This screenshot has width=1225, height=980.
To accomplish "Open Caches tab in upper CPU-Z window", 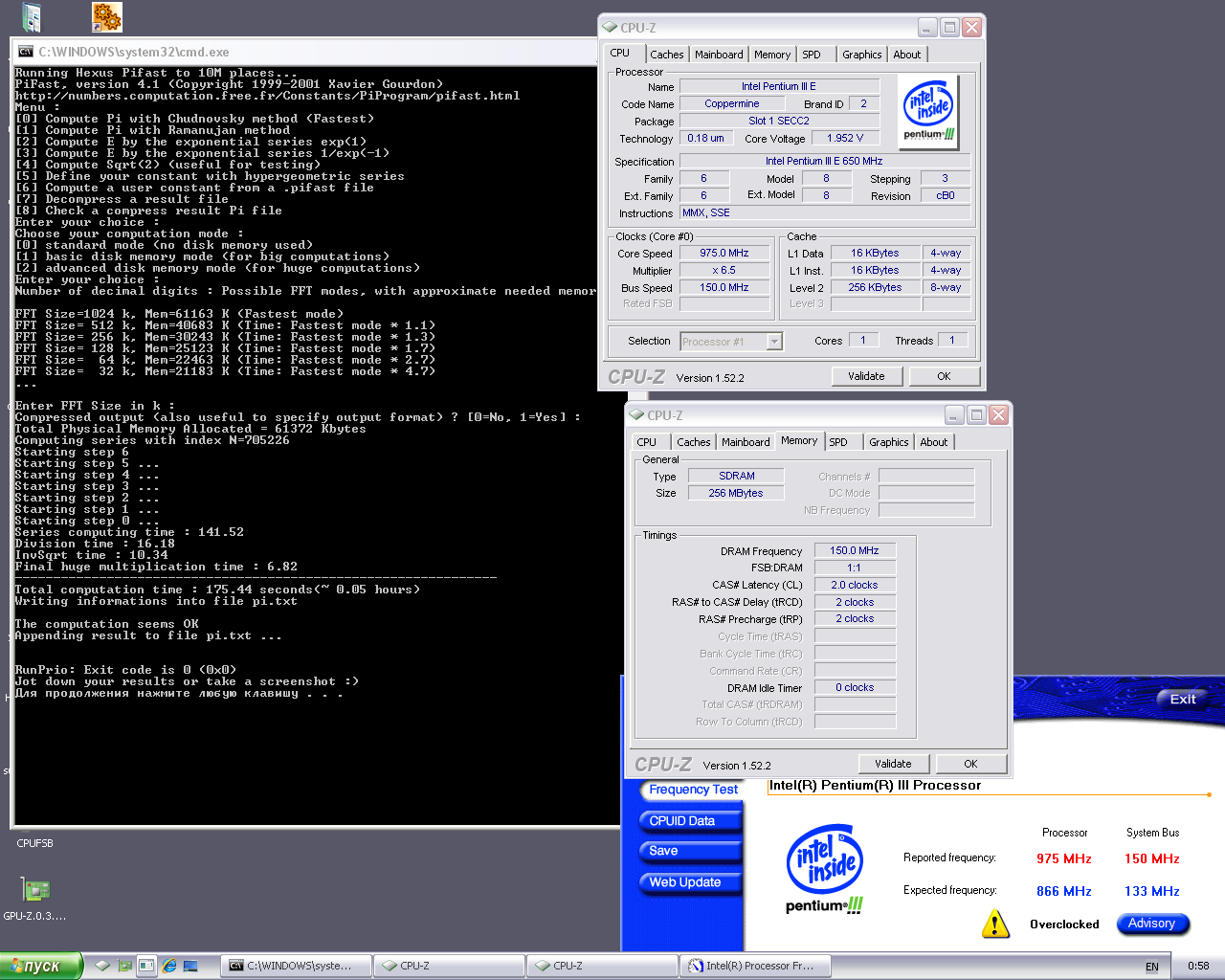I will pyautogui.click(x=667, y=56).
